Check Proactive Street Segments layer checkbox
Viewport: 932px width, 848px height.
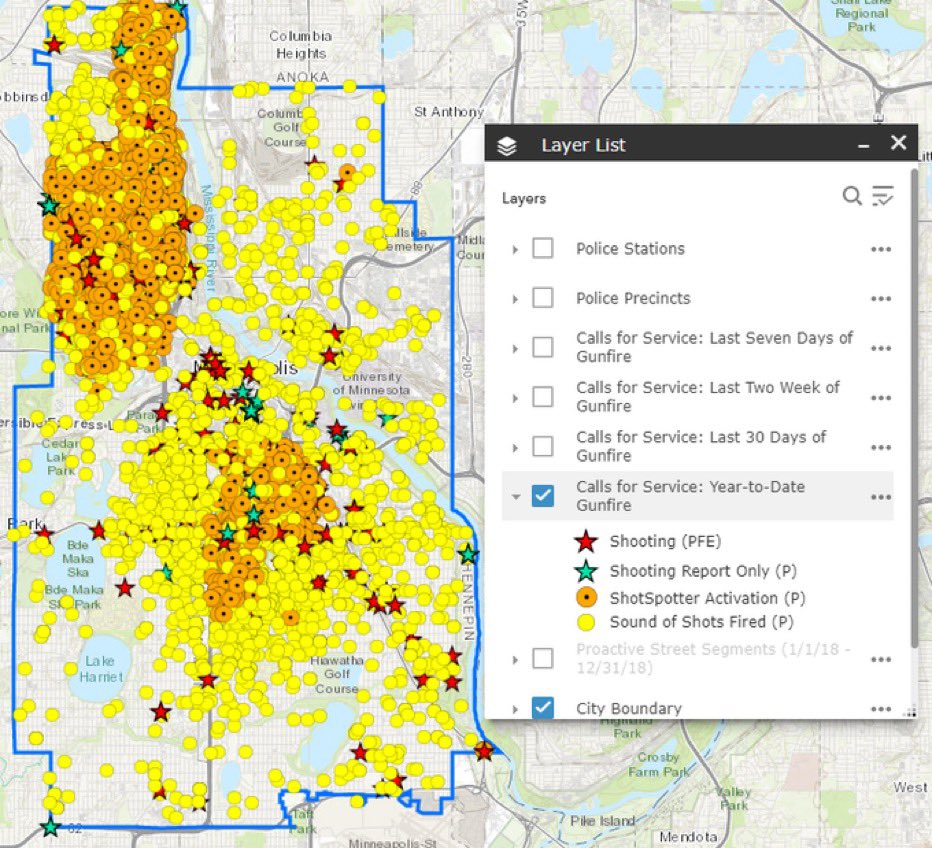[543, 658]
